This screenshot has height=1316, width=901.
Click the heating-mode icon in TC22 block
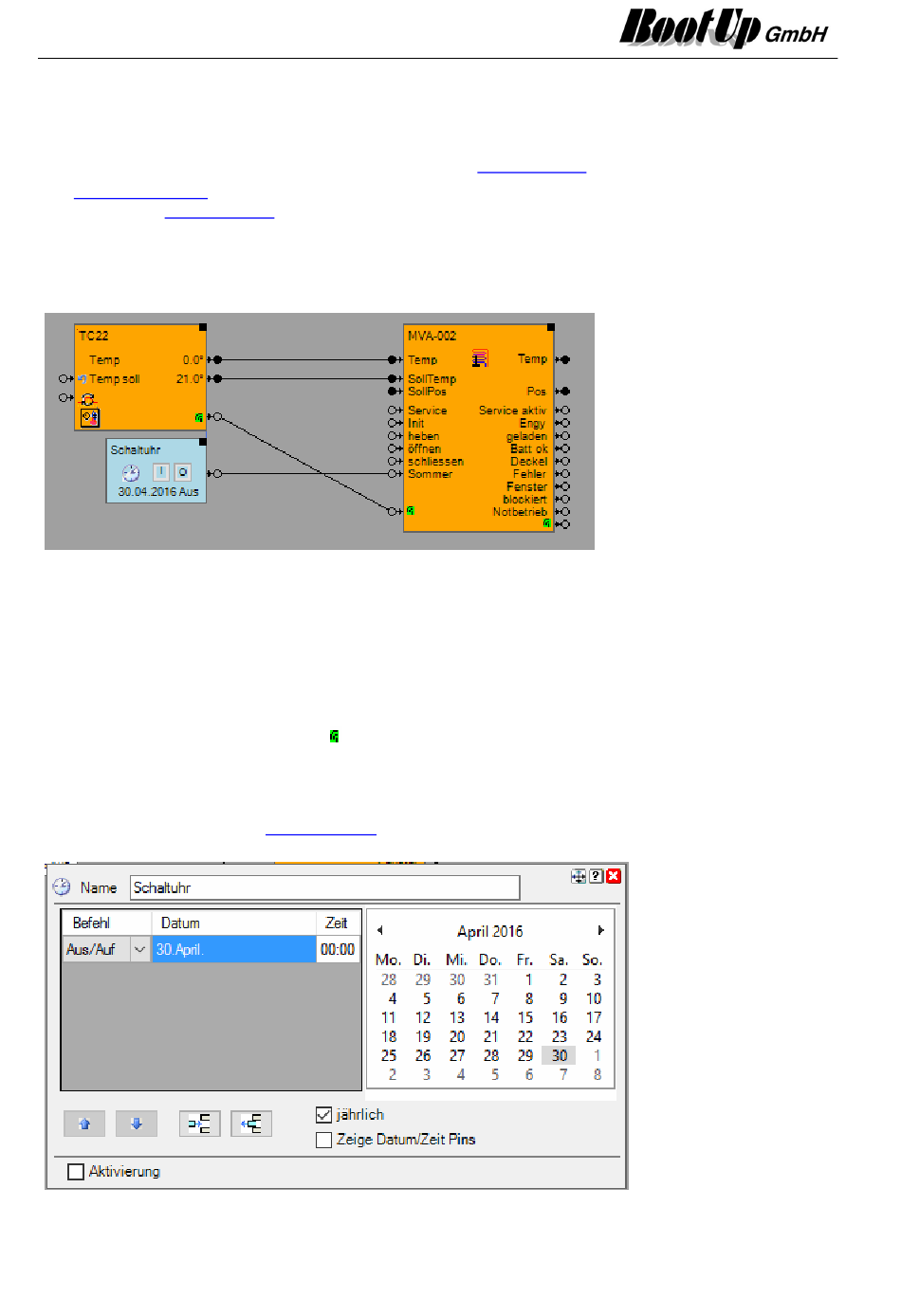point(87,399)
